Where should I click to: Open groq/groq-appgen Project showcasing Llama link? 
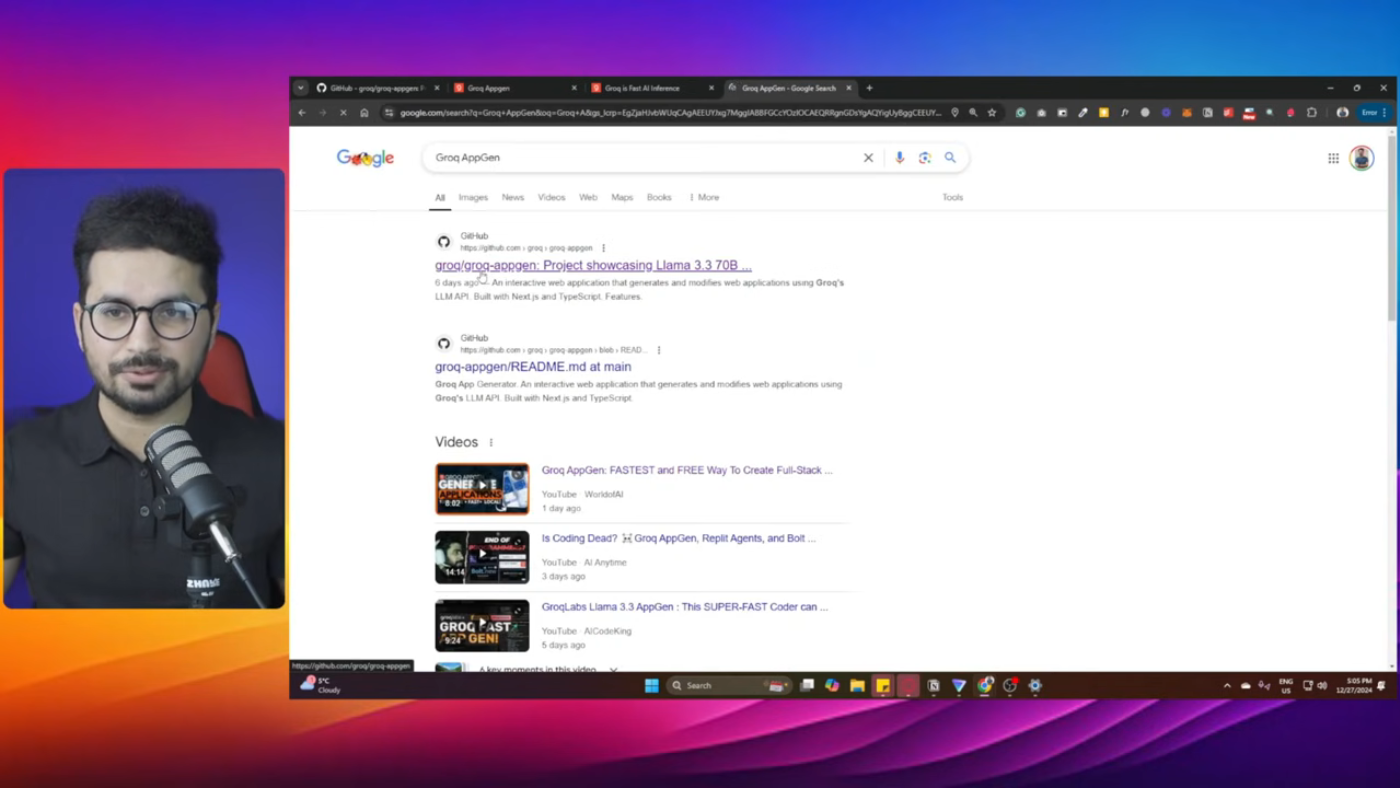click(x=593, y=265)
